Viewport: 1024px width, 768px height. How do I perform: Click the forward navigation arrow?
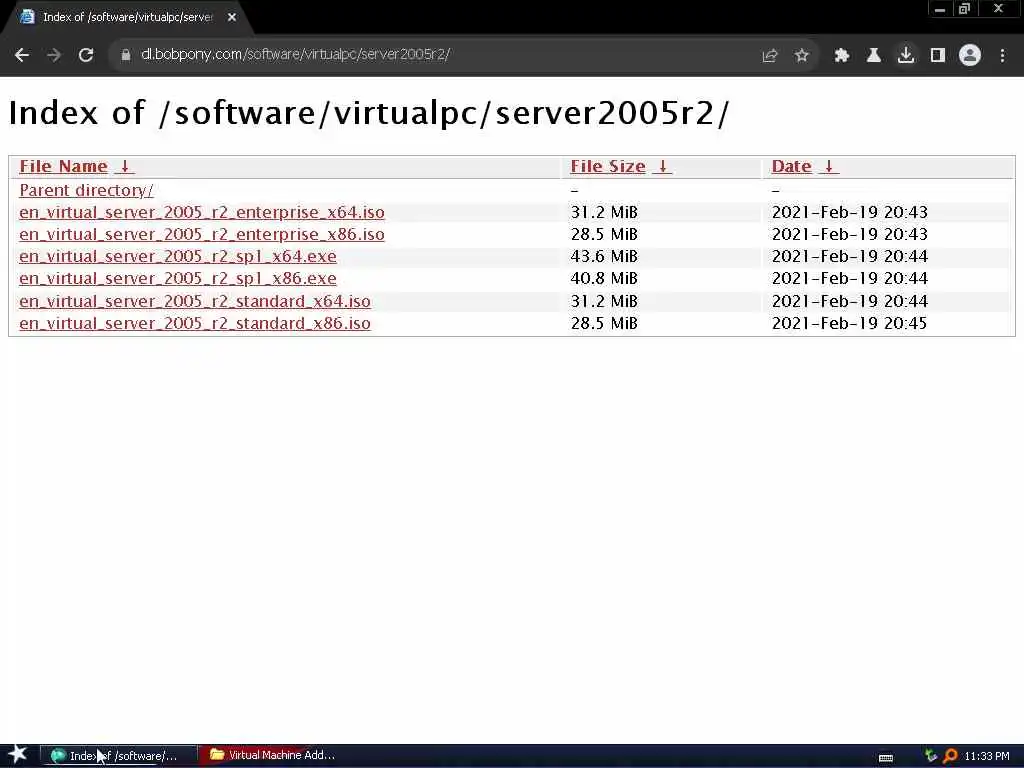pos(54,56)
